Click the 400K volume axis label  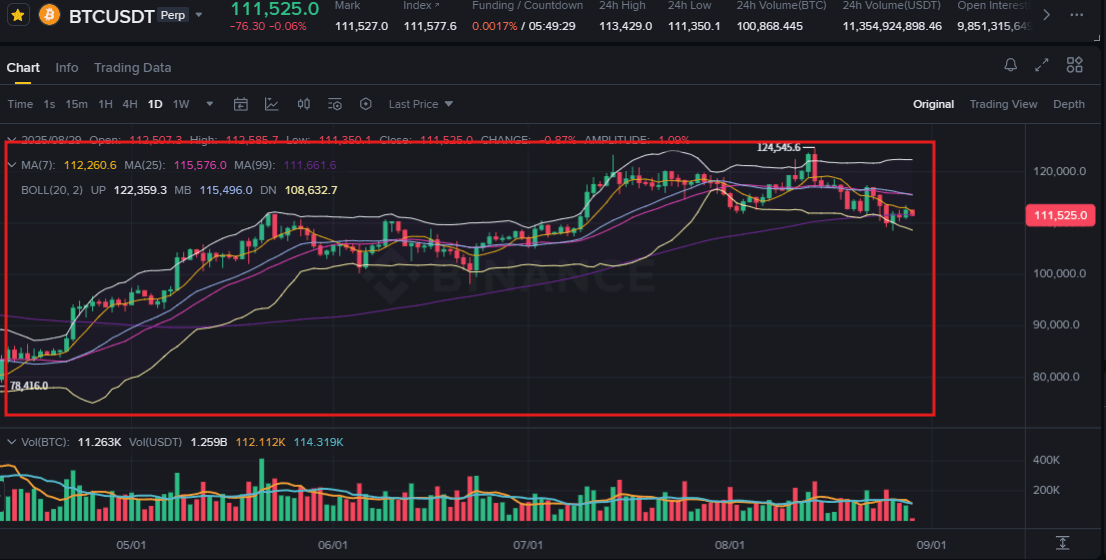point(1047,460)
